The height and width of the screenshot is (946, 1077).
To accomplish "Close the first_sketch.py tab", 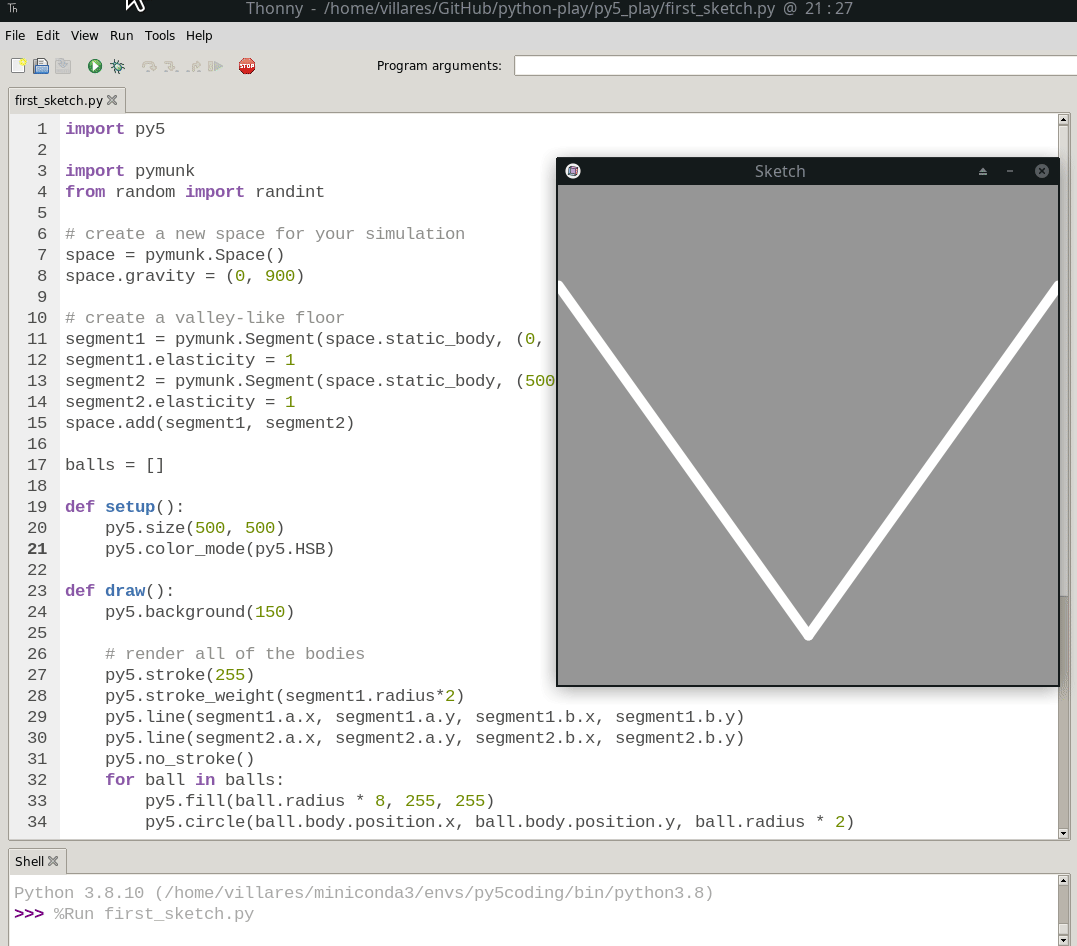I will pyautogui.click(x=112, y=100).
